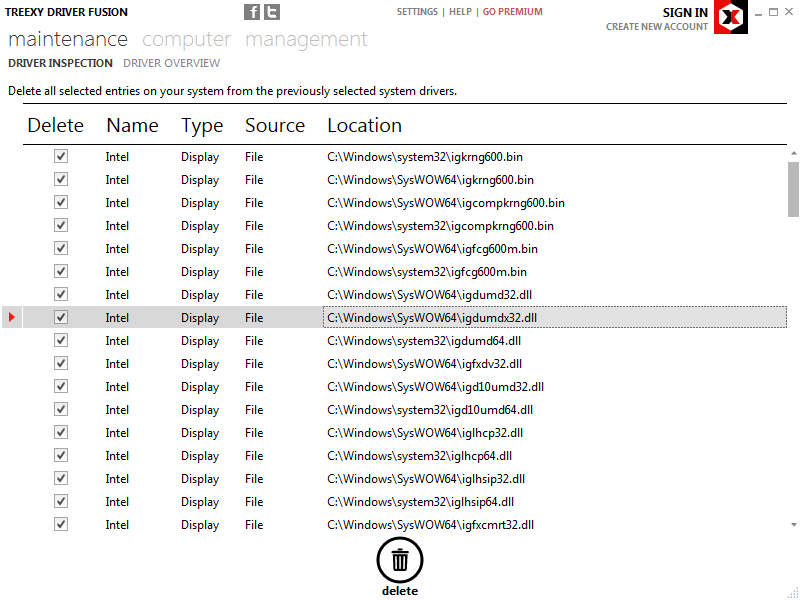Toggle checkbox for iglhcp64.dll
Screen dimensions: 800x600
(x=61, y=455)
